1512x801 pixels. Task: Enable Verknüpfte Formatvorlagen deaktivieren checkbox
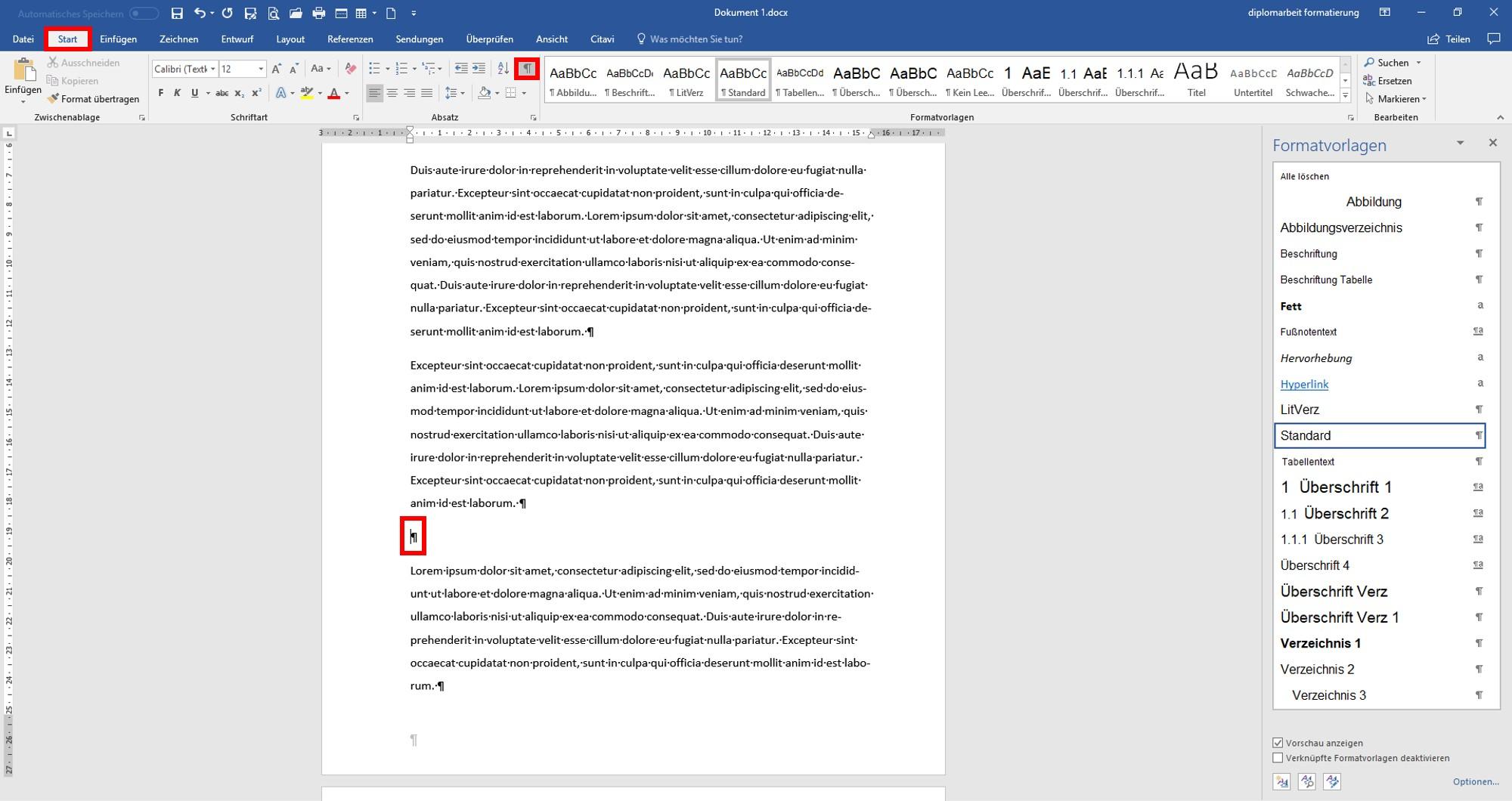click(1278, 758)
